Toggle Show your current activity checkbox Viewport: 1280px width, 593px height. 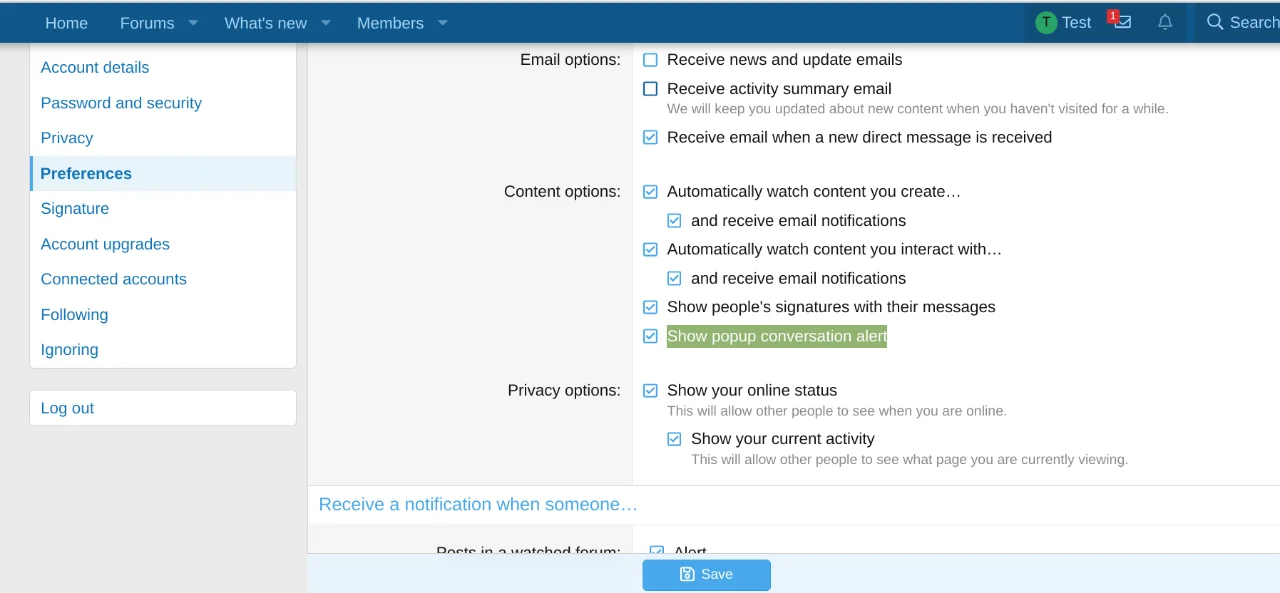coord(674,439)
